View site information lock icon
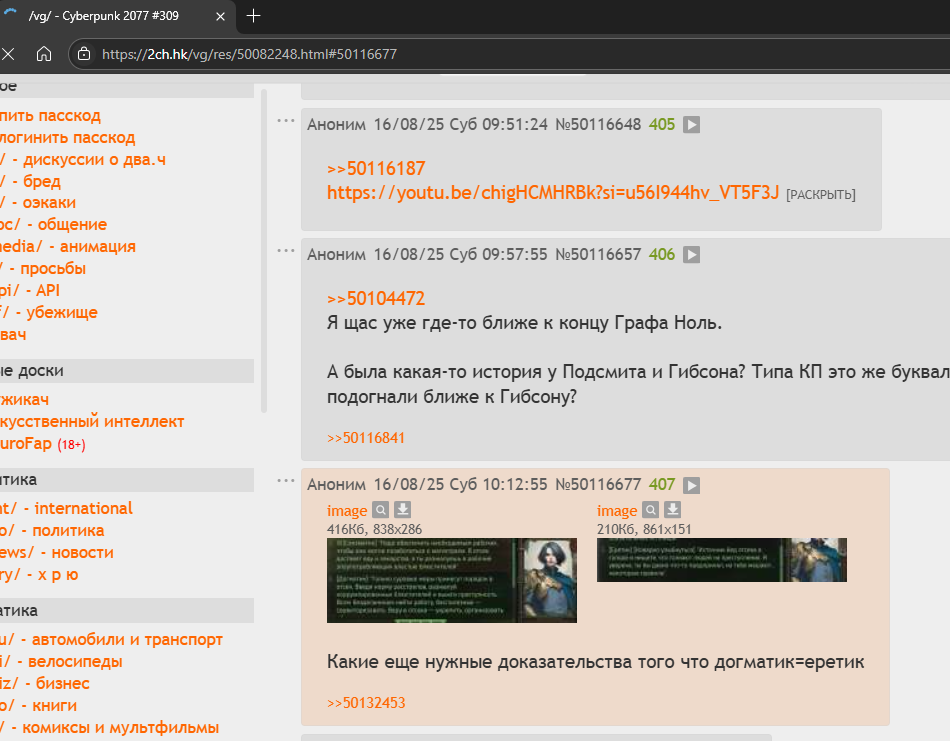 pos(84,54)
